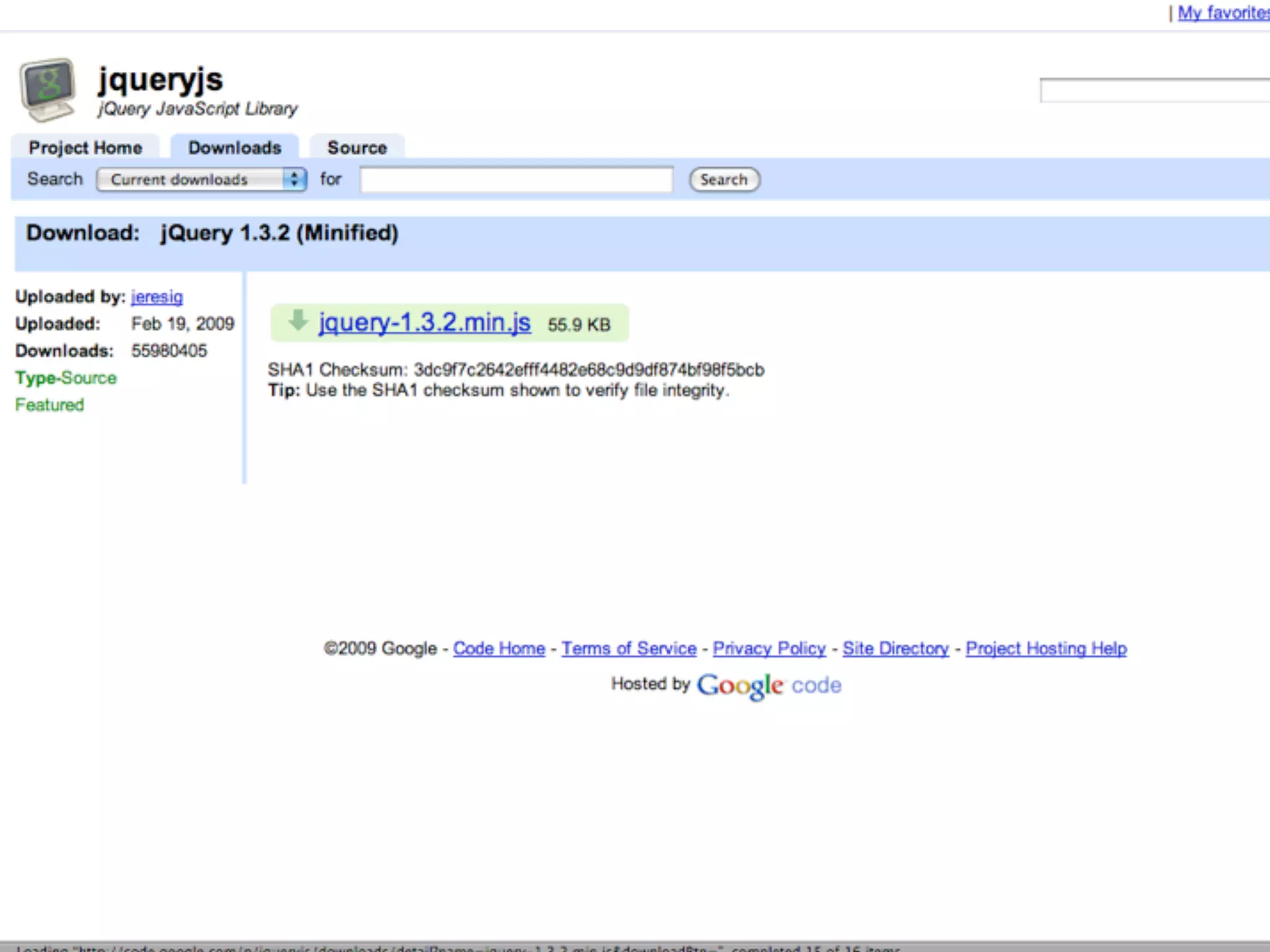Focus the downloads search text field
1270x952 pixels.
[516, 180]
